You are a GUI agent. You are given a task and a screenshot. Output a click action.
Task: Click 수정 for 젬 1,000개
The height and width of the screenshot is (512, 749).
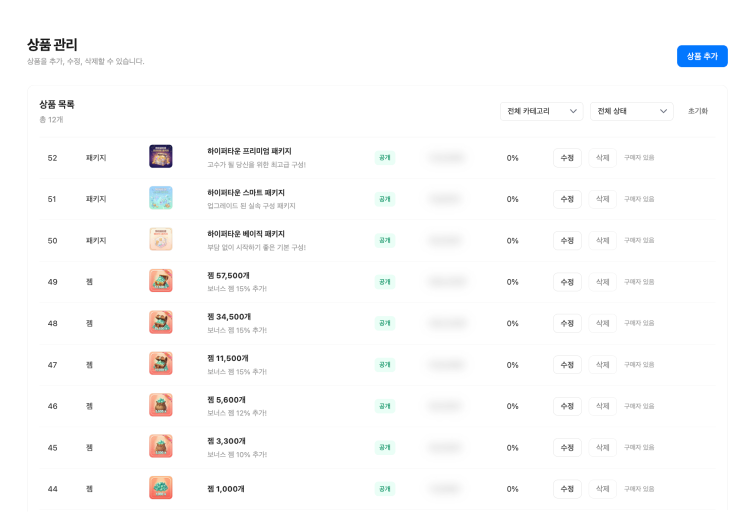567,489
